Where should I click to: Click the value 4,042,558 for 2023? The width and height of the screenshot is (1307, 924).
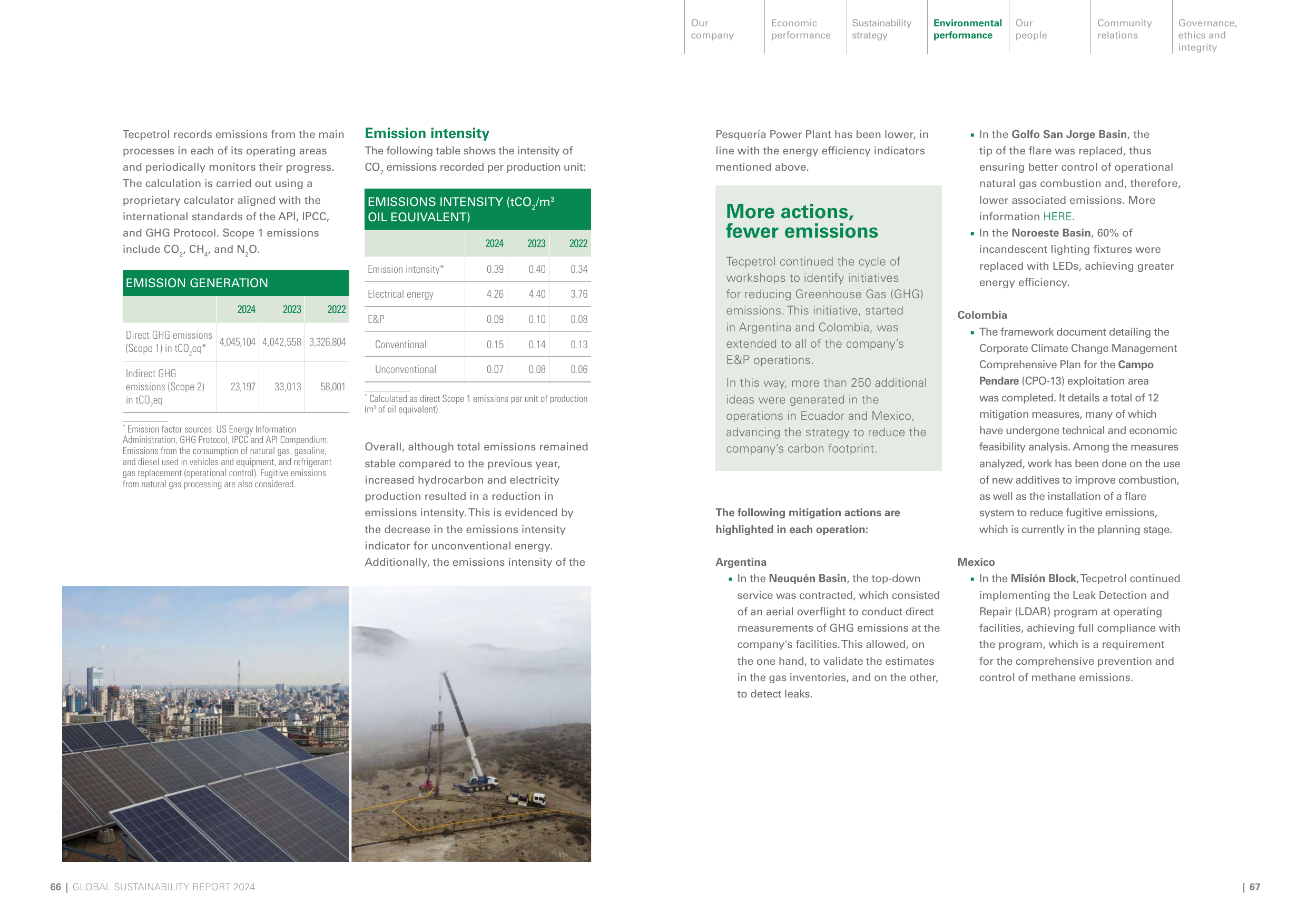tap(282, 341)
